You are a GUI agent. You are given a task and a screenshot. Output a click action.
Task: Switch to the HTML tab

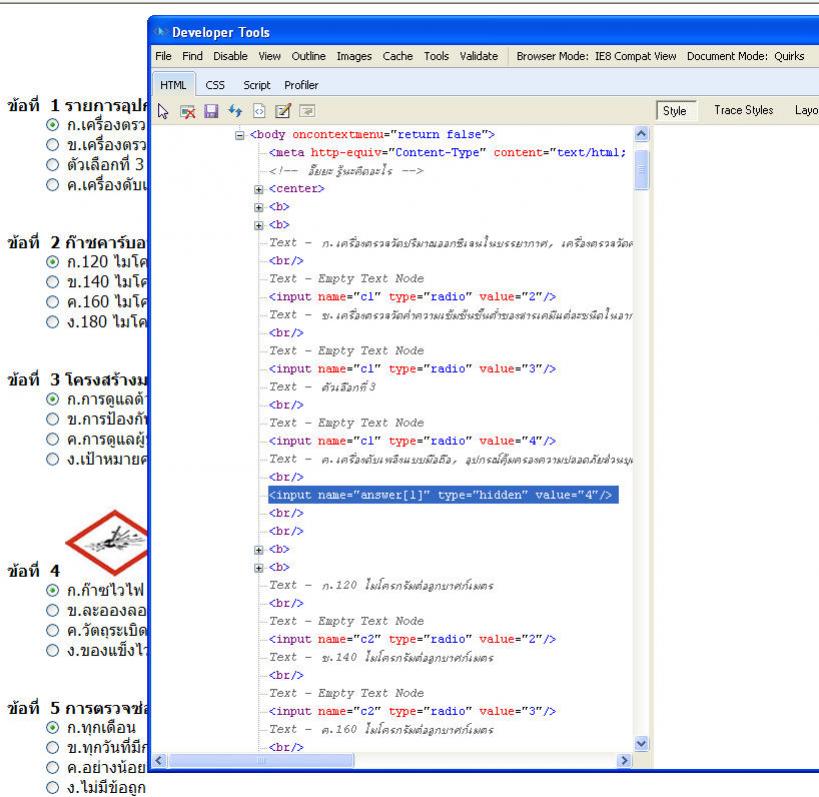[173, 85]
